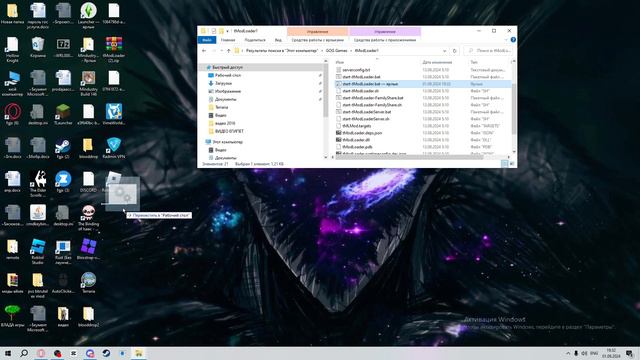The height and width of the screenshot is (360, 640).
Task: Open the Главная ribbon tab
Action: [x=228, y=40]
